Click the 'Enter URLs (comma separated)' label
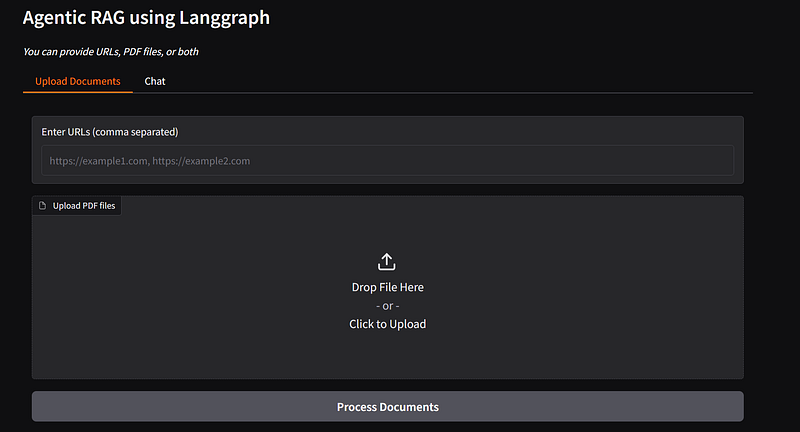The image size is (800, 432). pyautogui.click(x=110, y=132)
